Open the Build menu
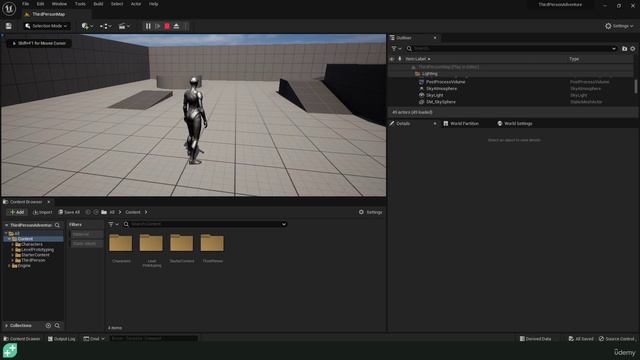The width and height of the screenshot is (640, 360). point(98,4)
